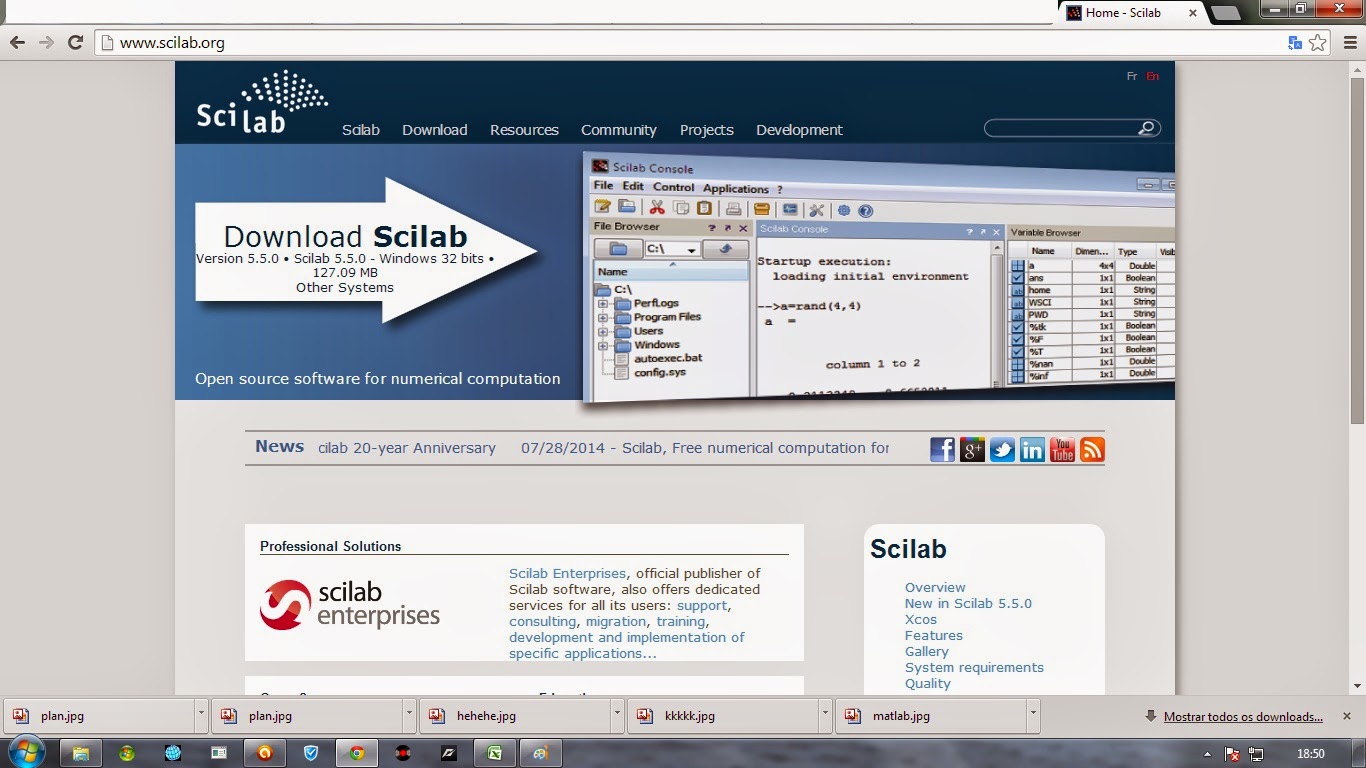Viewport: 1366px width, 768px height.
Task: Click the vertical scrollbar thumb
Action: coord(1357,249)
